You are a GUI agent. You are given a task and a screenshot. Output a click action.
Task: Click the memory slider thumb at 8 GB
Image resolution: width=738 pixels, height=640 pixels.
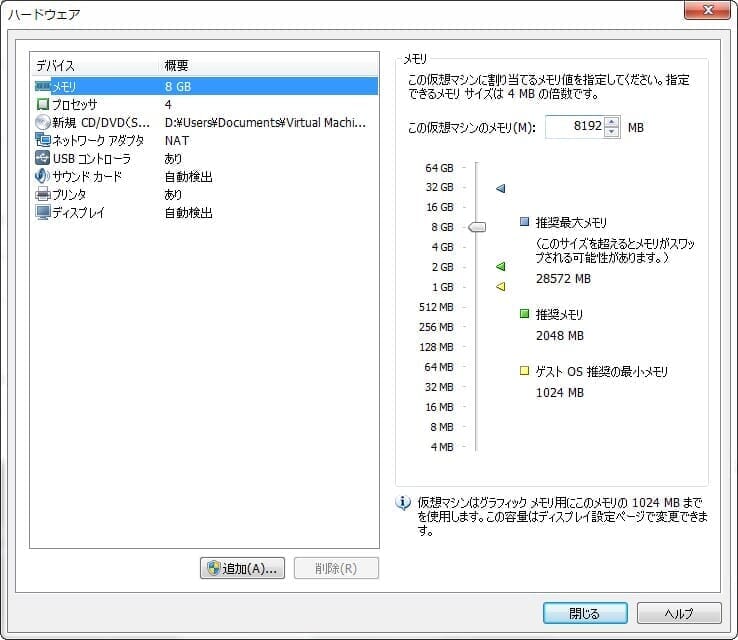tap(477, 227)
